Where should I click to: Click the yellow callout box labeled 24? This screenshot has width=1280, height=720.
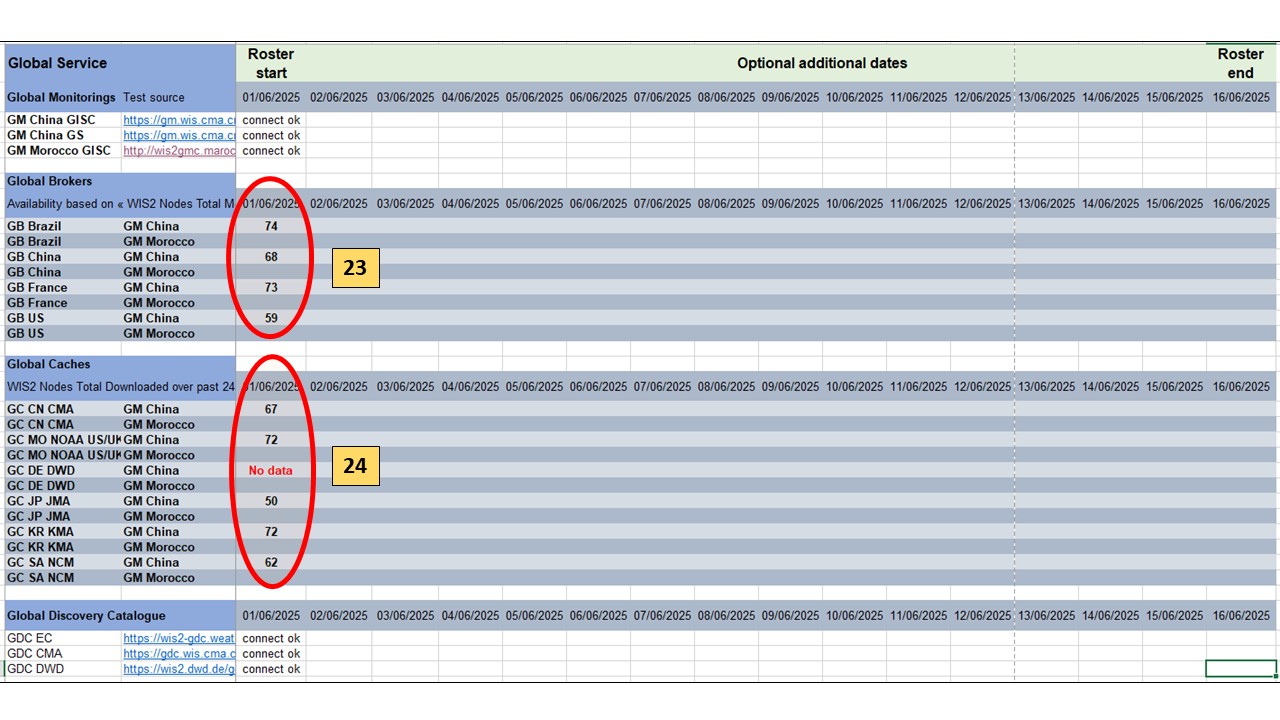pos(355,466)
